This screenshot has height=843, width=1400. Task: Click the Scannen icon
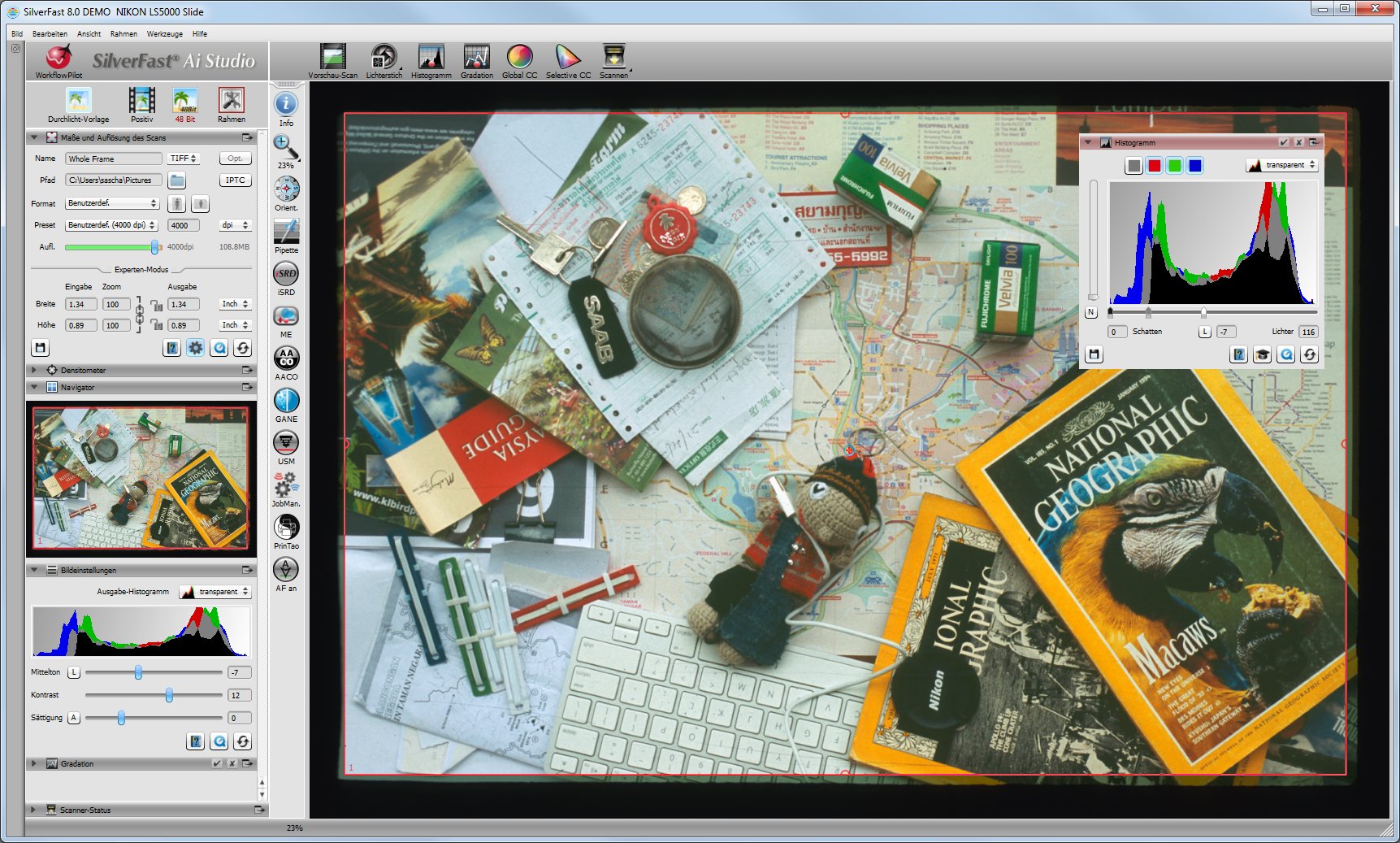click(613, 58)
